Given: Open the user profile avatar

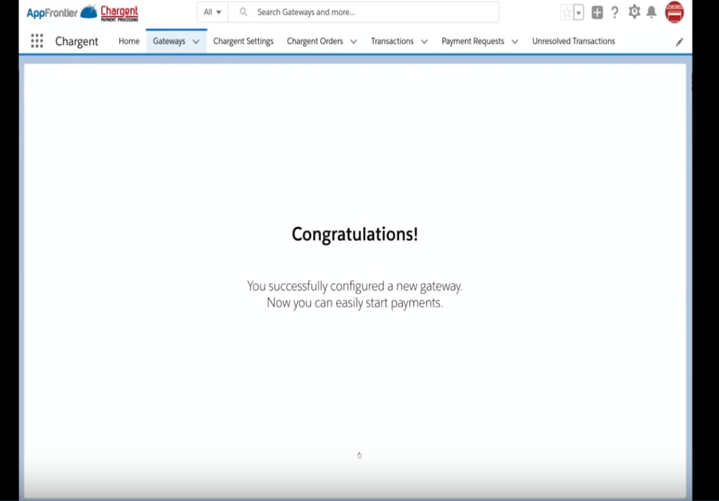Looking at the screenshot, I should (x=675, y=12).
